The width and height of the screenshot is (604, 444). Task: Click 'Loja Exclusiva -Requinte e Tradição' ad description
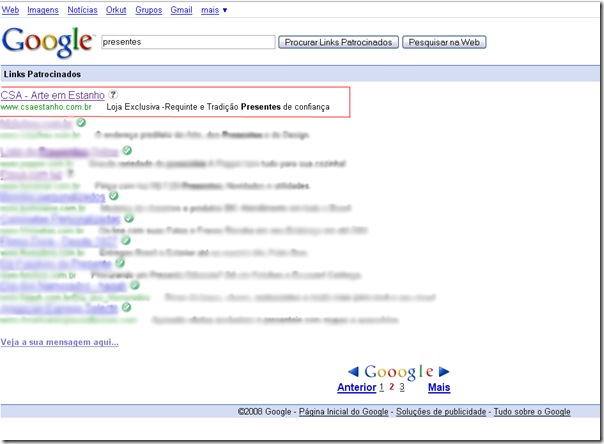173,107
